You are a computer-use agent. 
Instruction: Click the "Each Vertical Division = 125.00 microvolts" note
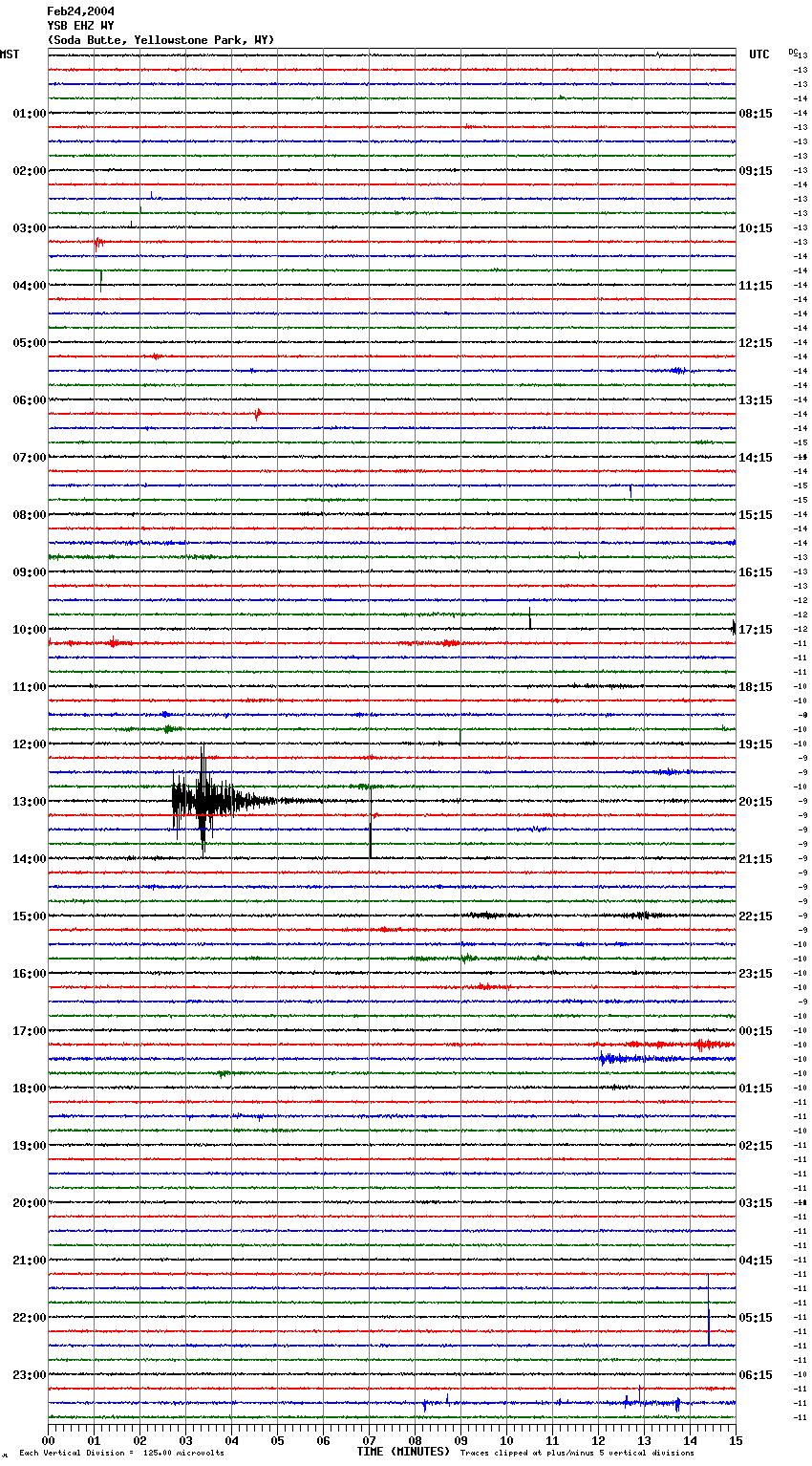point(121,1454)
